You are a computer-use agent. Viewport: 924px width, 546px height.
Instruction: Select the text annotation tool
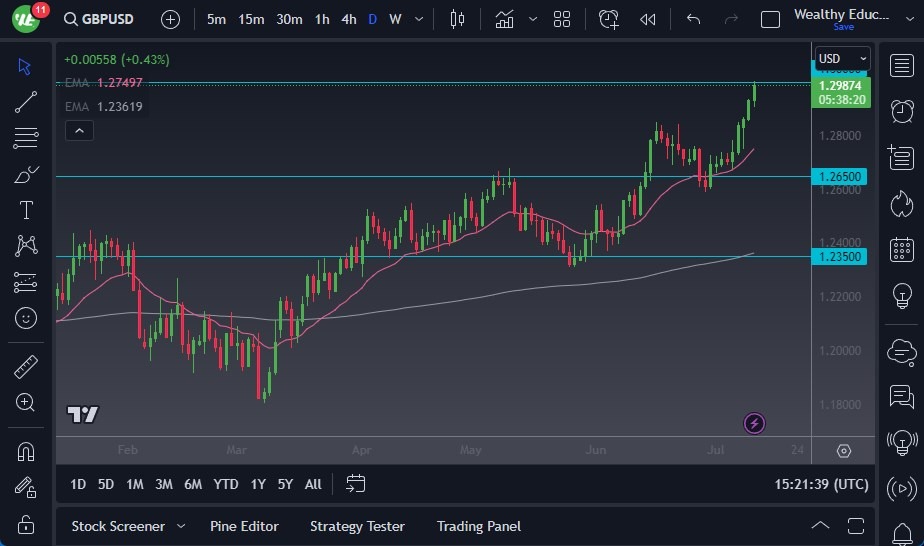[x=26, y=210]
